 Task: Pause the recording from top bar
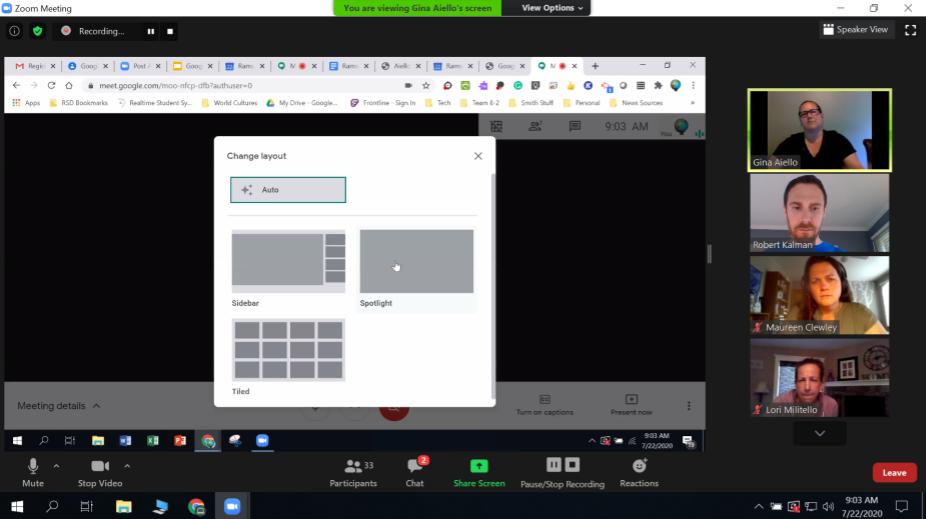pyautogui.click(x=151, y=31)
